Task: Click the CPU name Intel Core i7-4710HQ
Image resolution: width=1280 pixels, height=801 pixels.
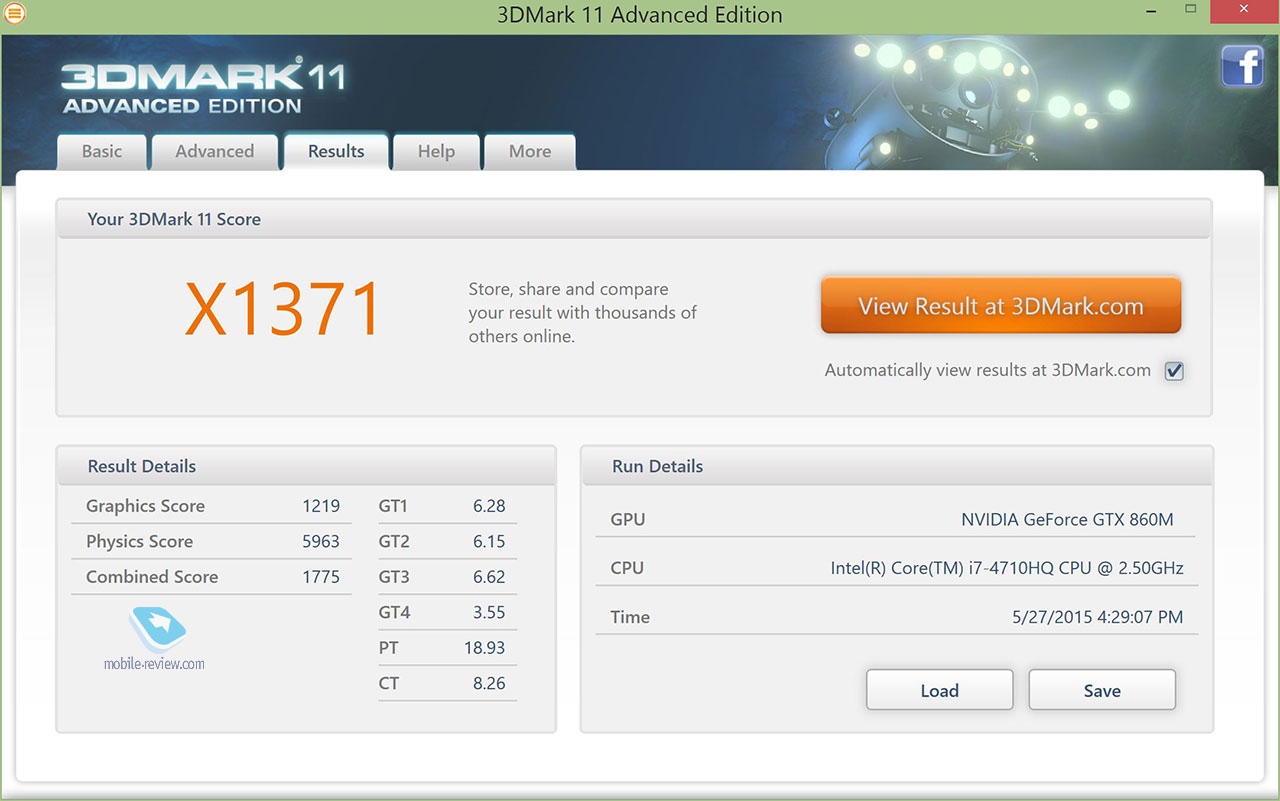Action: point(1007,568)
